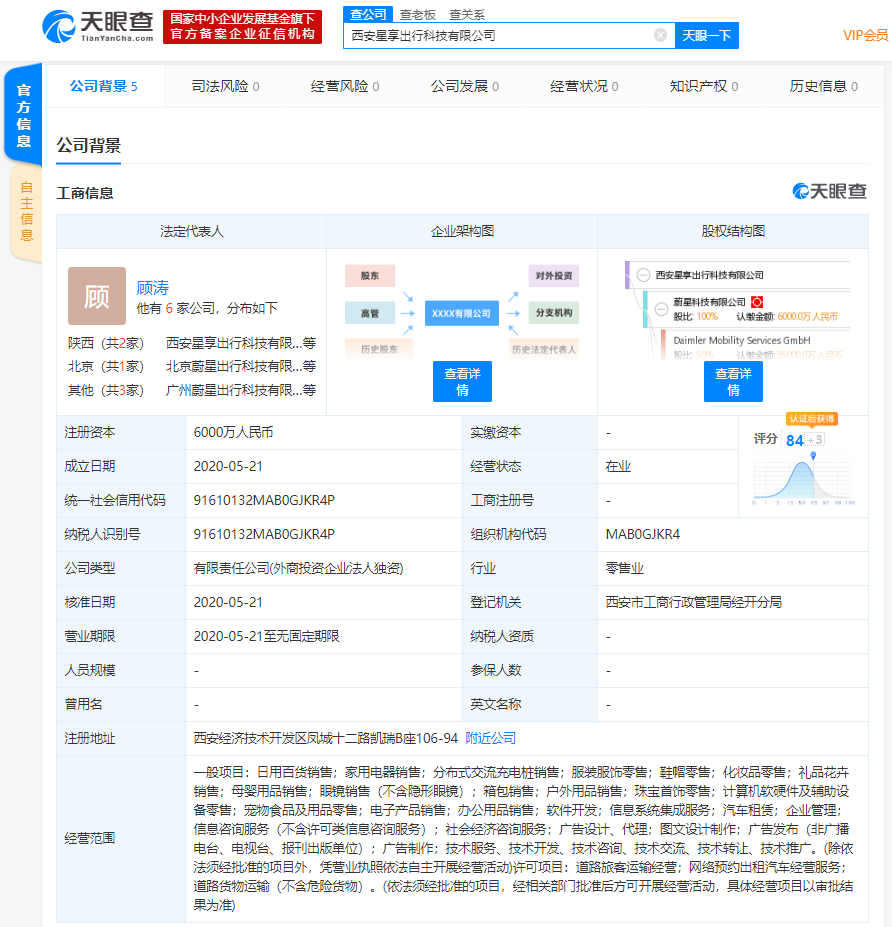
Task: Click into the company name search field
Action: pyautogui.click(x=498, y=35)
